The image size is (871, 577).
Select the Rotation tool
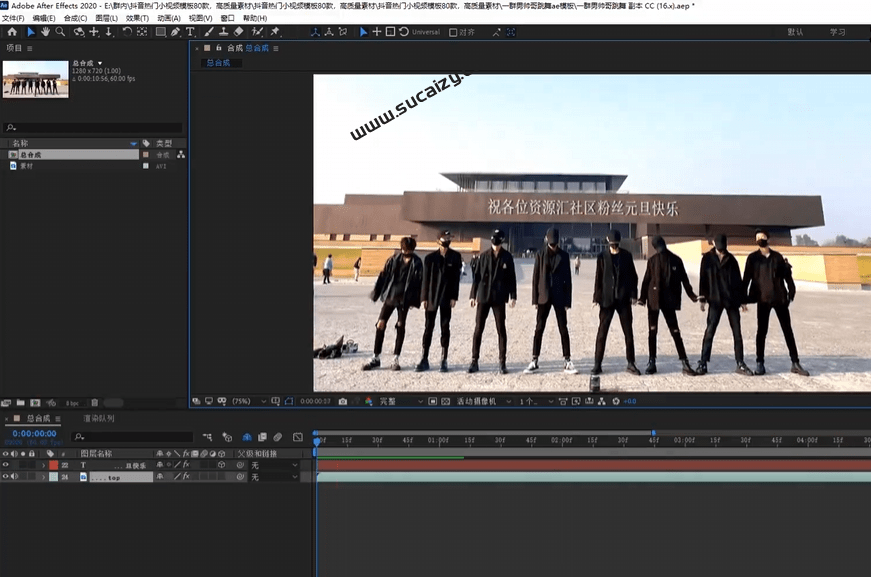pos(127,32)
